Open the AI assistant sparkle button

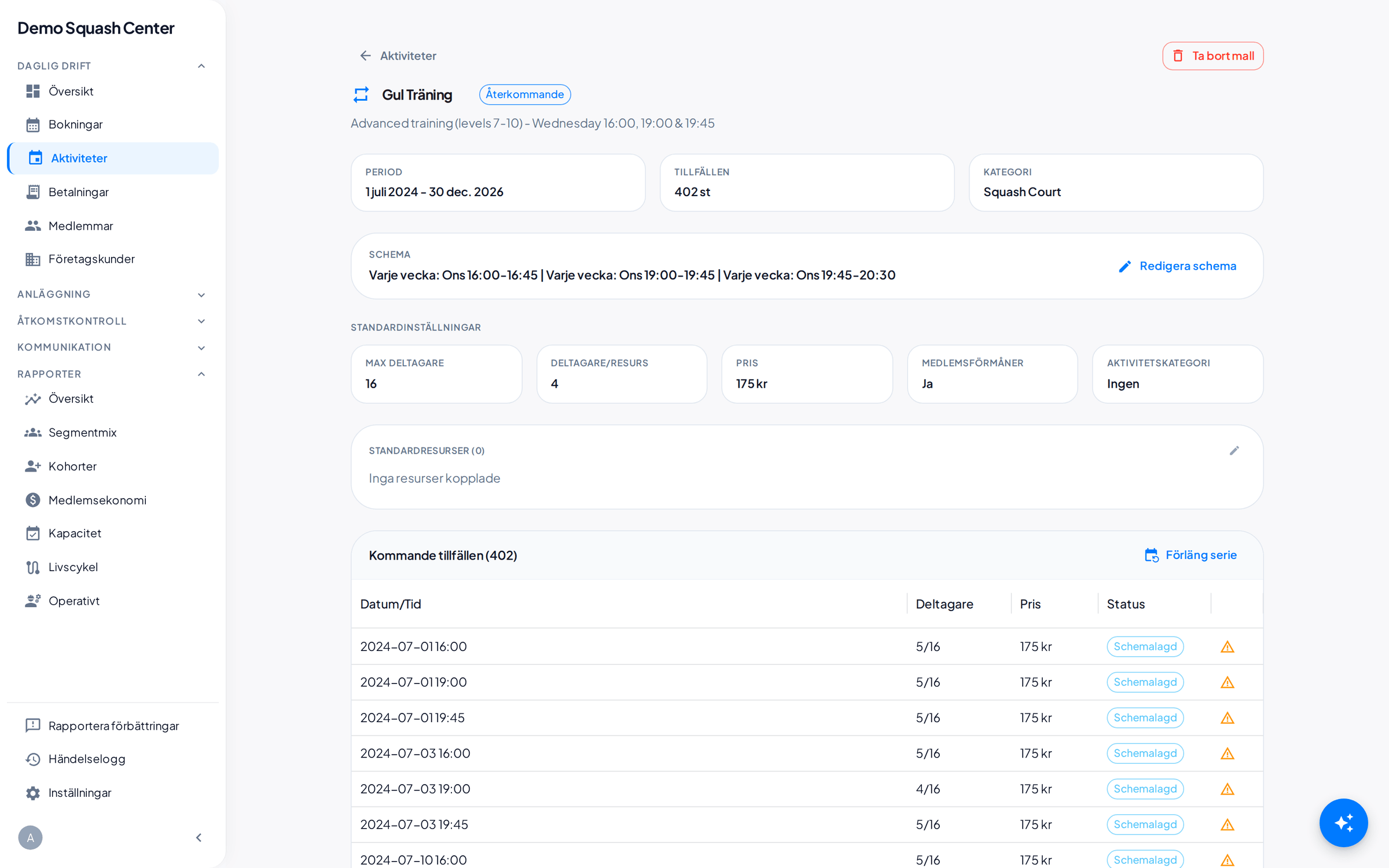pos(1343,822)
